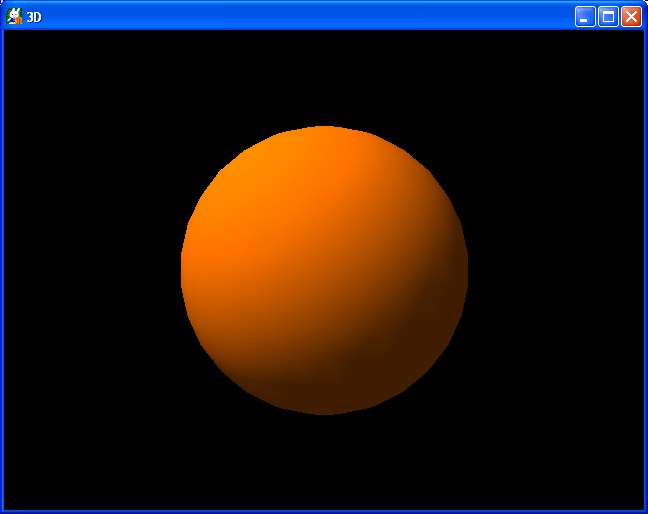This screenshot has height=514, width=648.
Task: Click the "3D" window title text
Action: tap(34, 17)
